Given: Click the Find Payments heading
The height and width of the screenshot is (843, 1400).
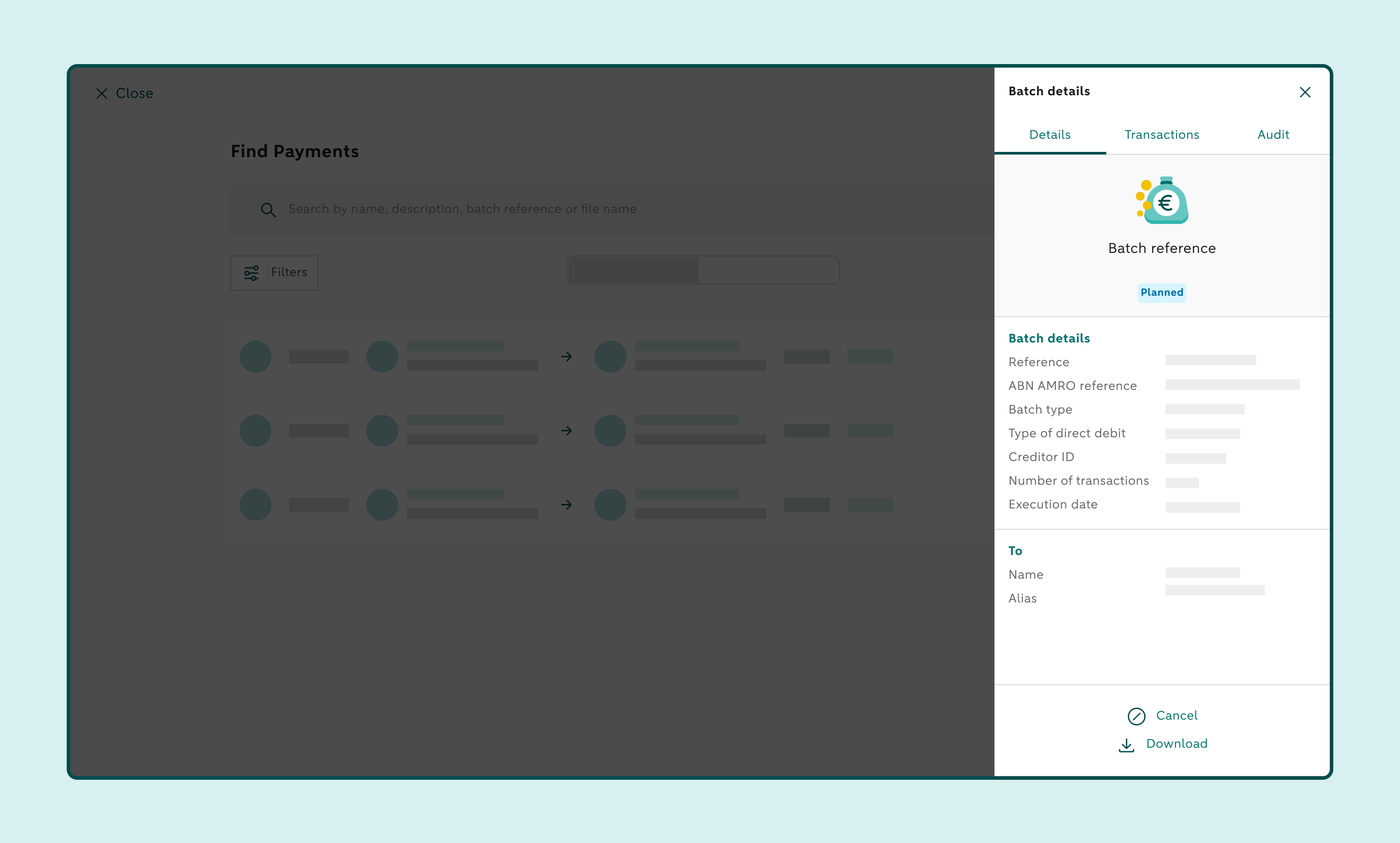Looking at the screenshot, I should click(294, 151).
